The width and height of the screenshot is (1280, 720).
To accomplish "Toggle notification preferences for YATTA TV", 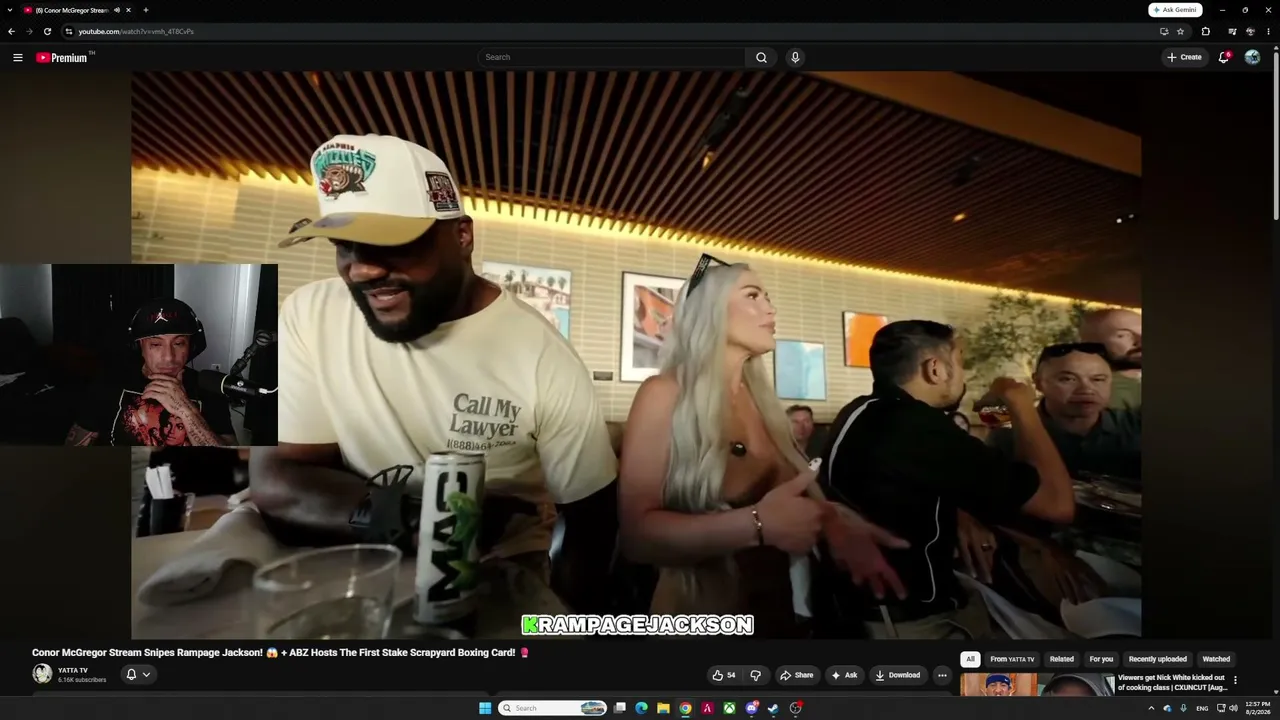I will [138, 674].
